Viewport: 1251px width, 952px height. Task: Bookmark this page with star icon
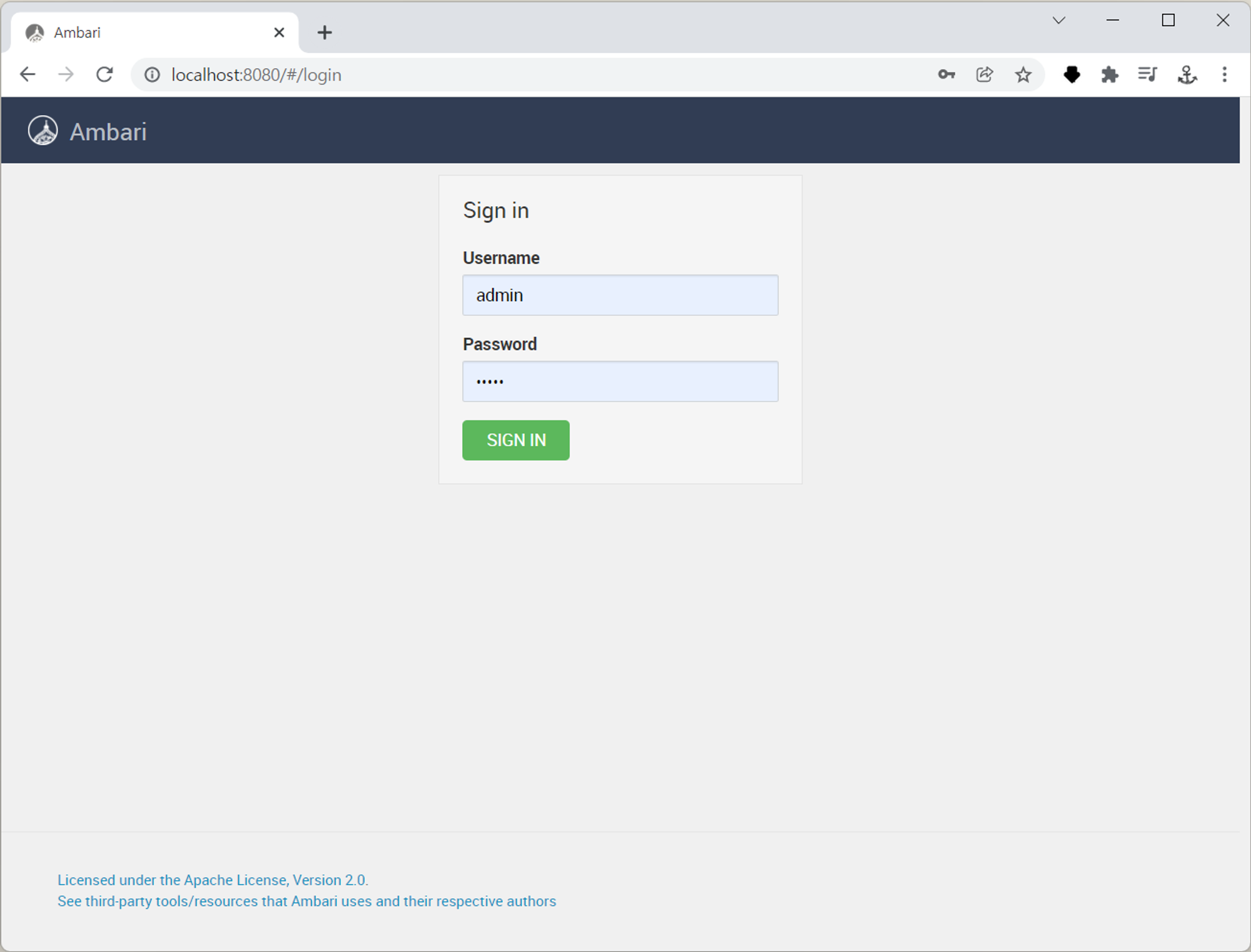[1023, 75]
